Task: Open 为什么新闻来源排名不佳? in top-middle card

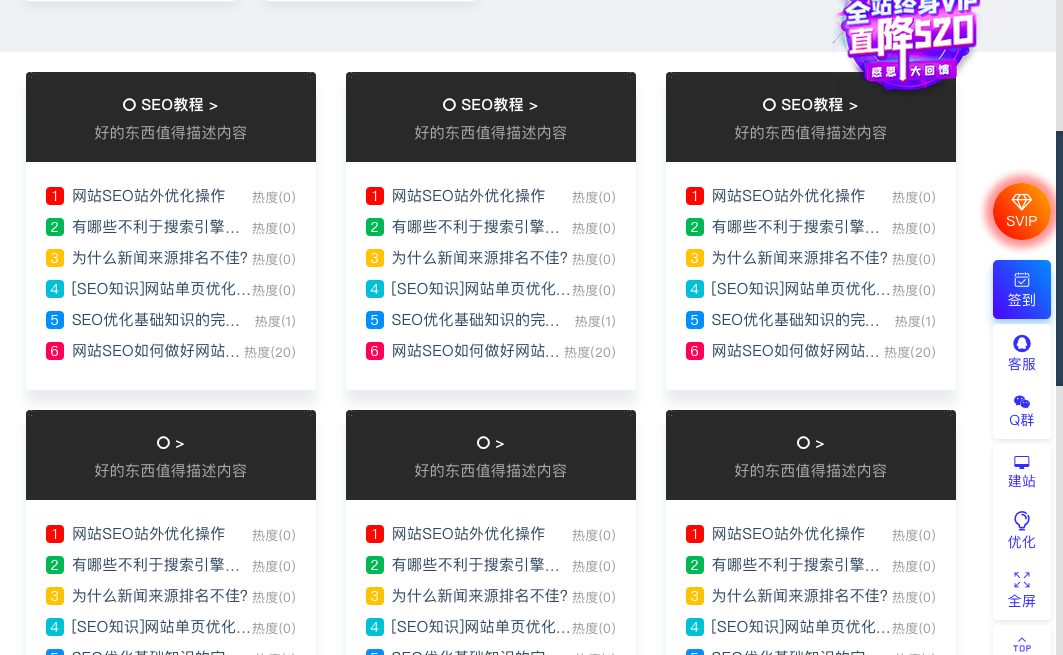Action: (x=479, y=258)
